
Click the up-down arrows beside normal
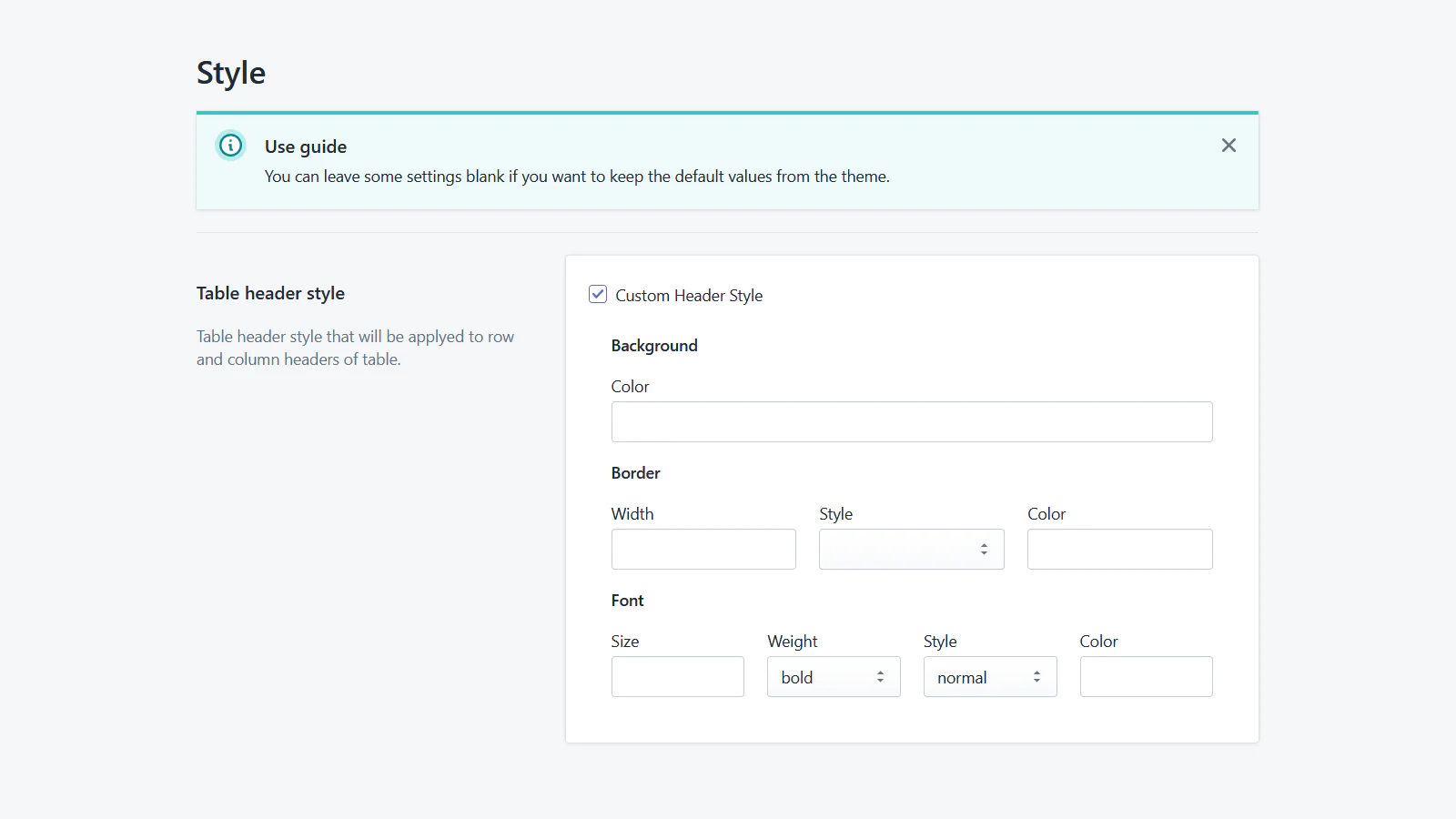[x=1036, y=677]
